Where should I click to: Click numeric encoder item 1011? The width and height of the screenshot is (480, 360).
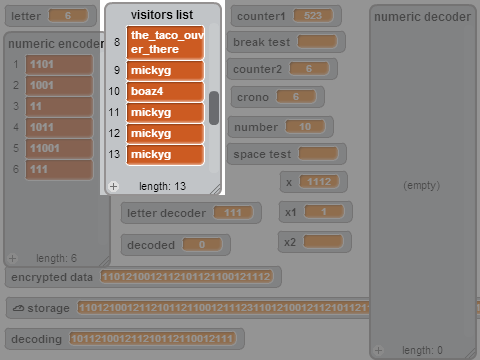coord(59,127)
